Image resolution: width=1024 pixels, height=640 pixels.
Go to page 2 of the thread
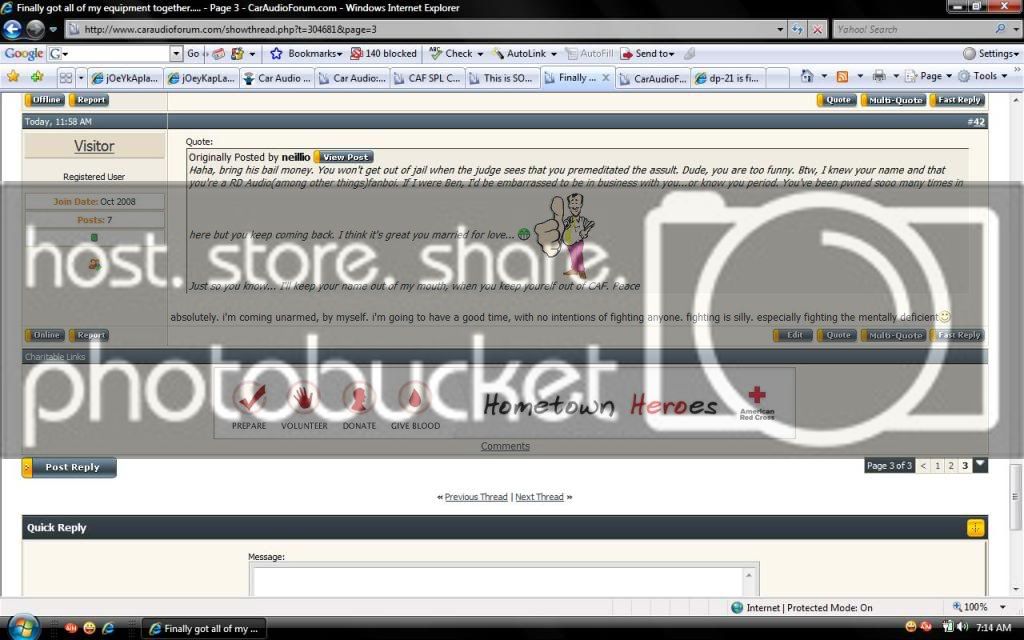click(951, 466)
